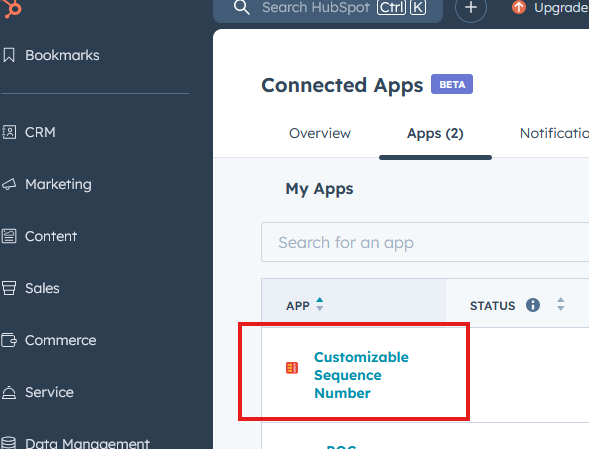Image resolution: width=589 pixels, height=449 pixels.
Task: Sort by the STATUS column arrows
Action: click(x=560, y=304)
